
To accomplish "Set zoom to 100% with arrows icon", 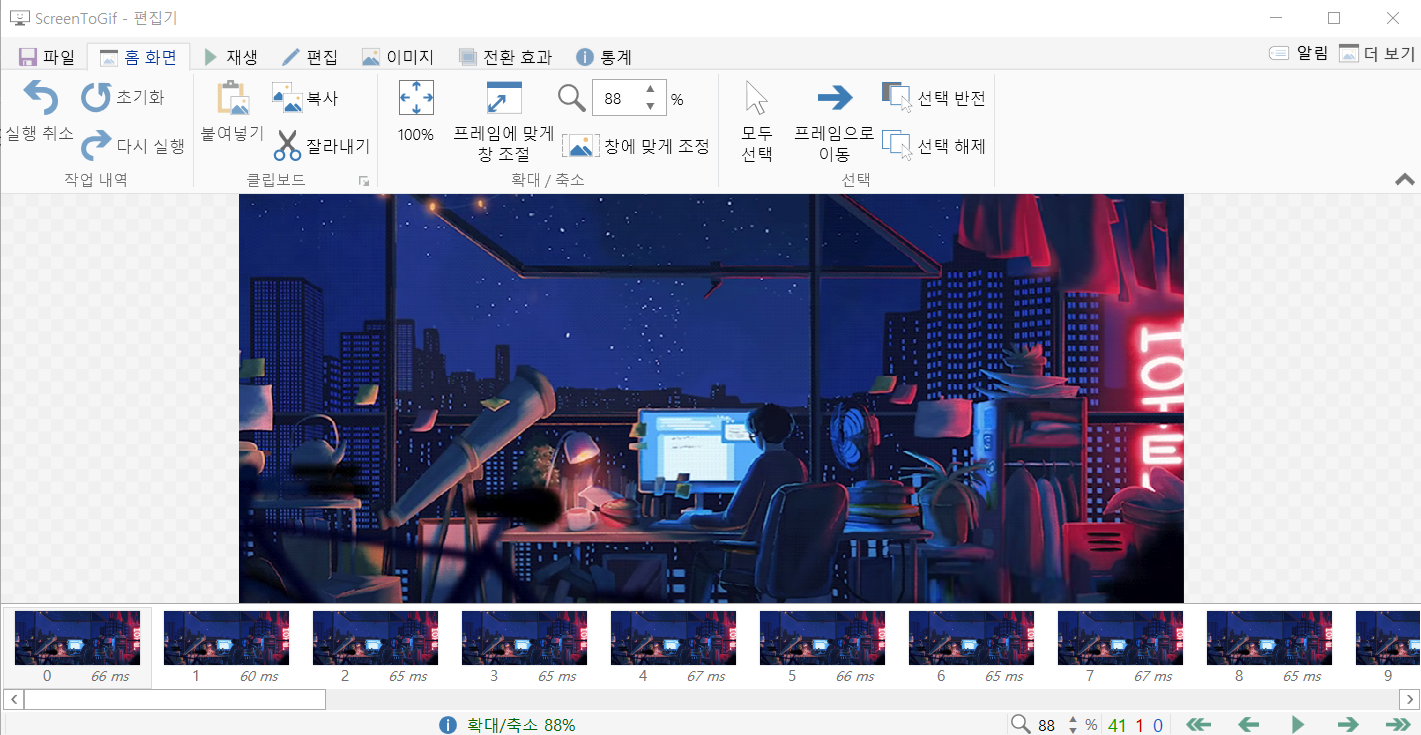I will [416, 98].
